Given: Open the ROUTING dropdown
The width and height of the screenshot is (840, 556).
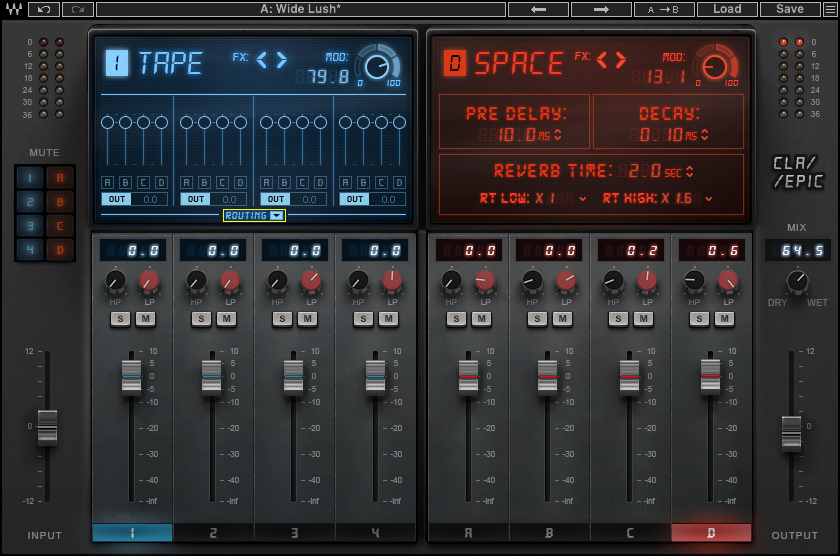Looking at the screenshot, I should tap(254, 215).
